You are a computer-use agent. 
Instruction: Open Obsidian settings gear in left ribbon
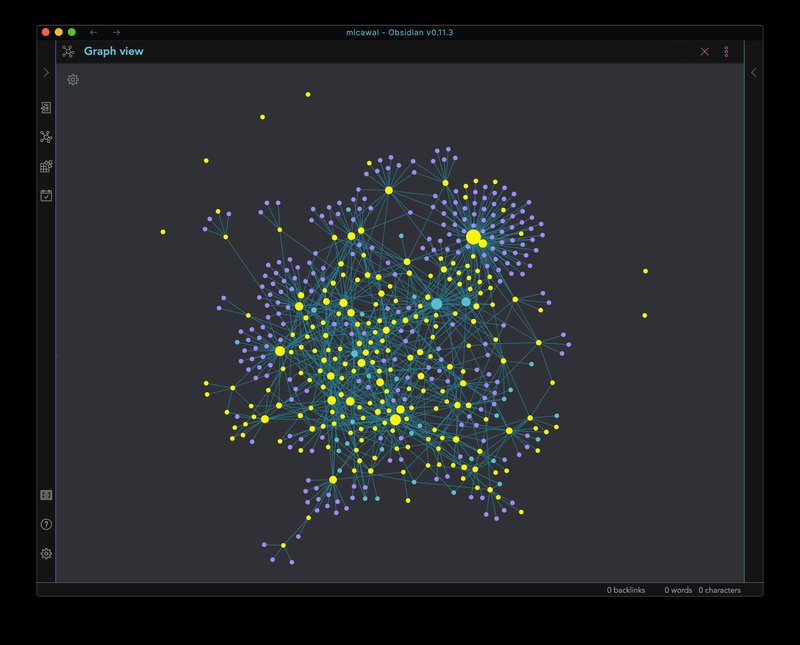46,553
